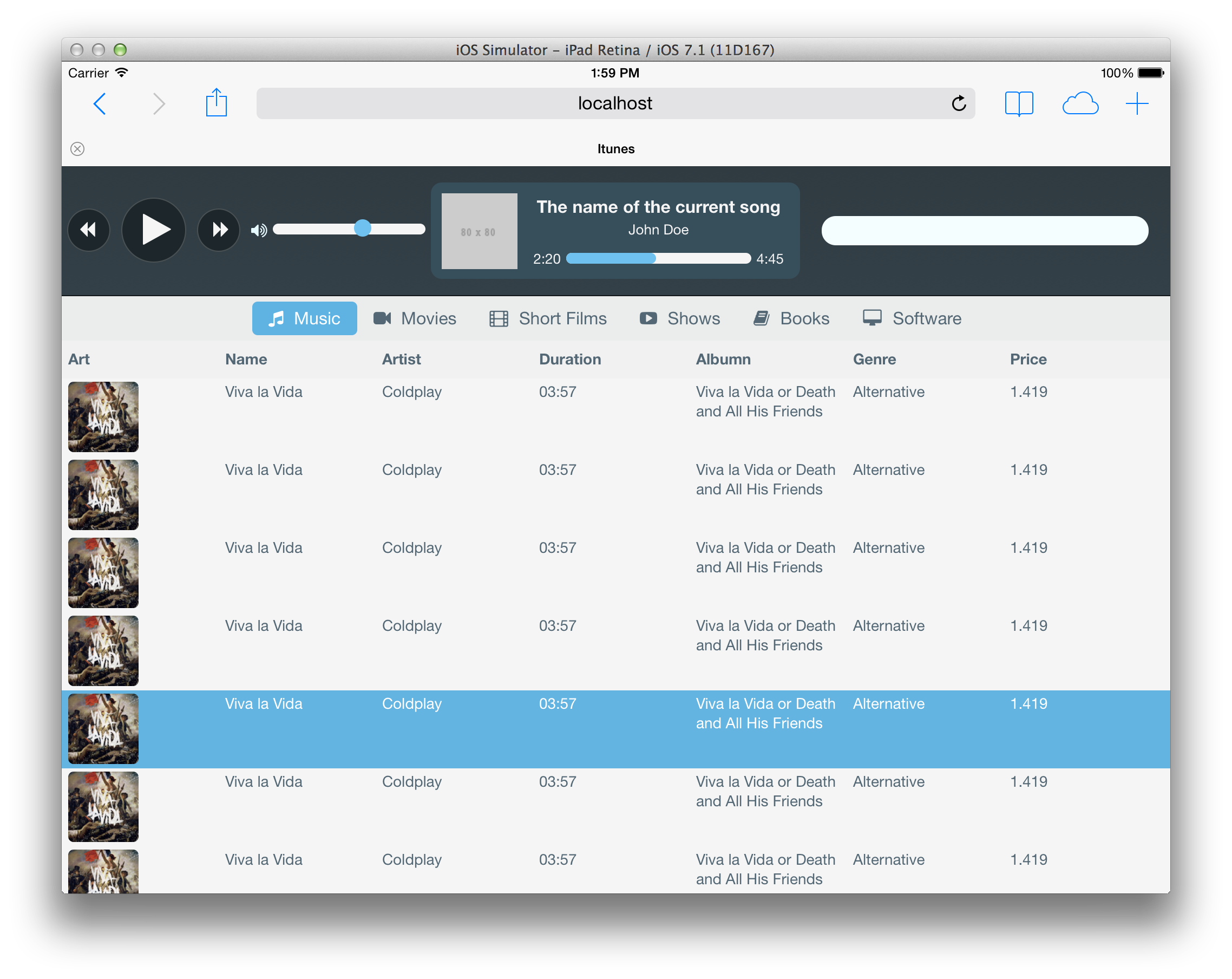Add a new tab with plus icon
The width and height of the screenshot is (1232, 979).
1137,104
